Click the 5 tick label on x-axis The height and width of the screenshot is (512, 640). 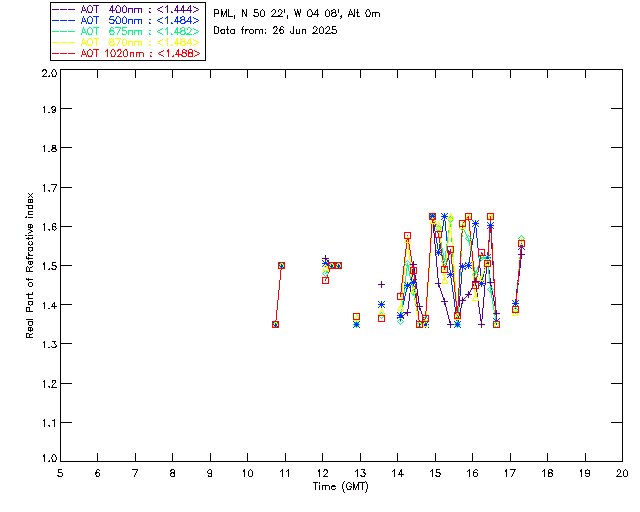pyautogui.click(x=60, y=473)
